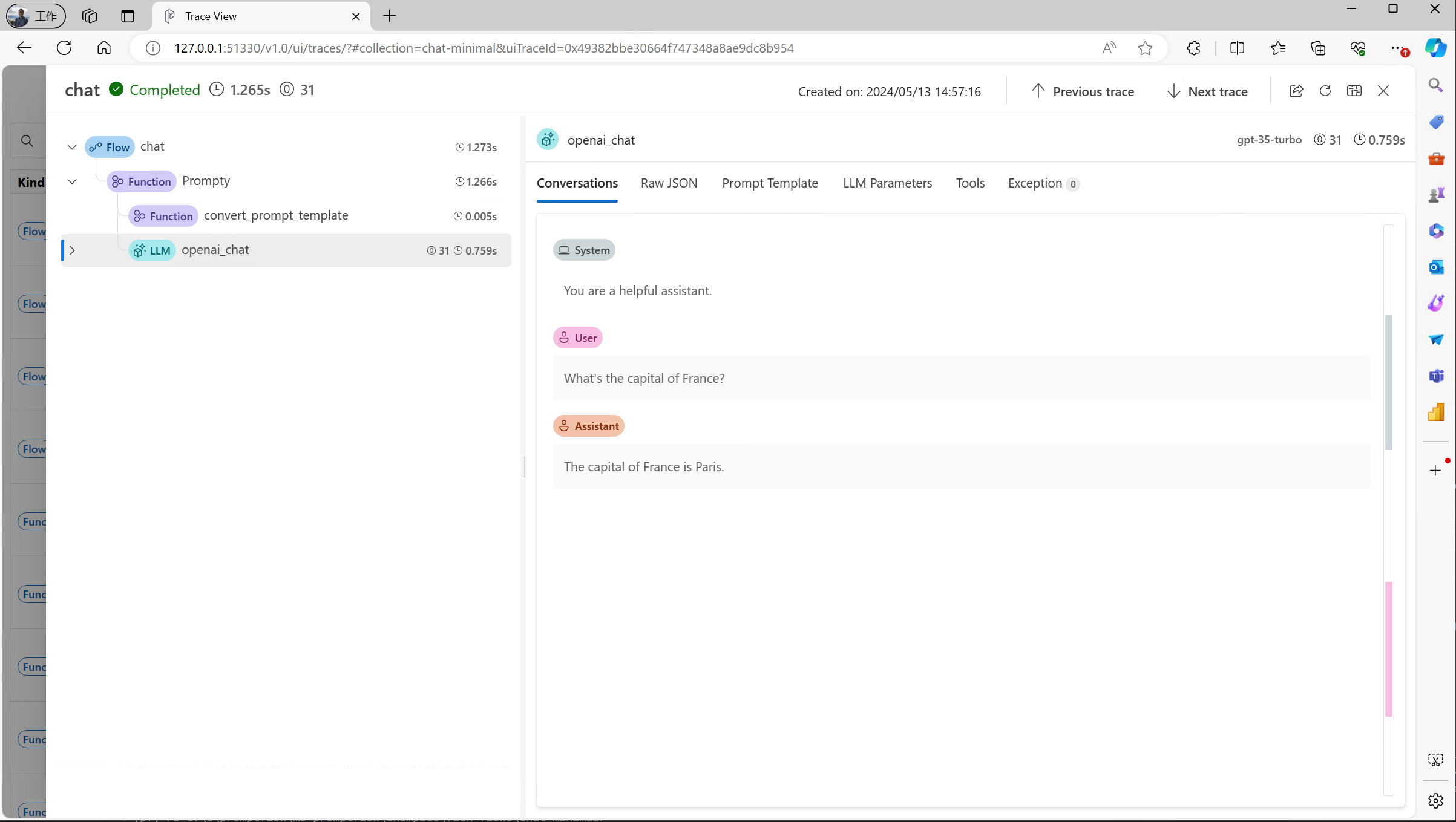Switch to the Prompt Template tab
Image resolution: width=1456 pixels, height=822 pixels.
(769, 183)
